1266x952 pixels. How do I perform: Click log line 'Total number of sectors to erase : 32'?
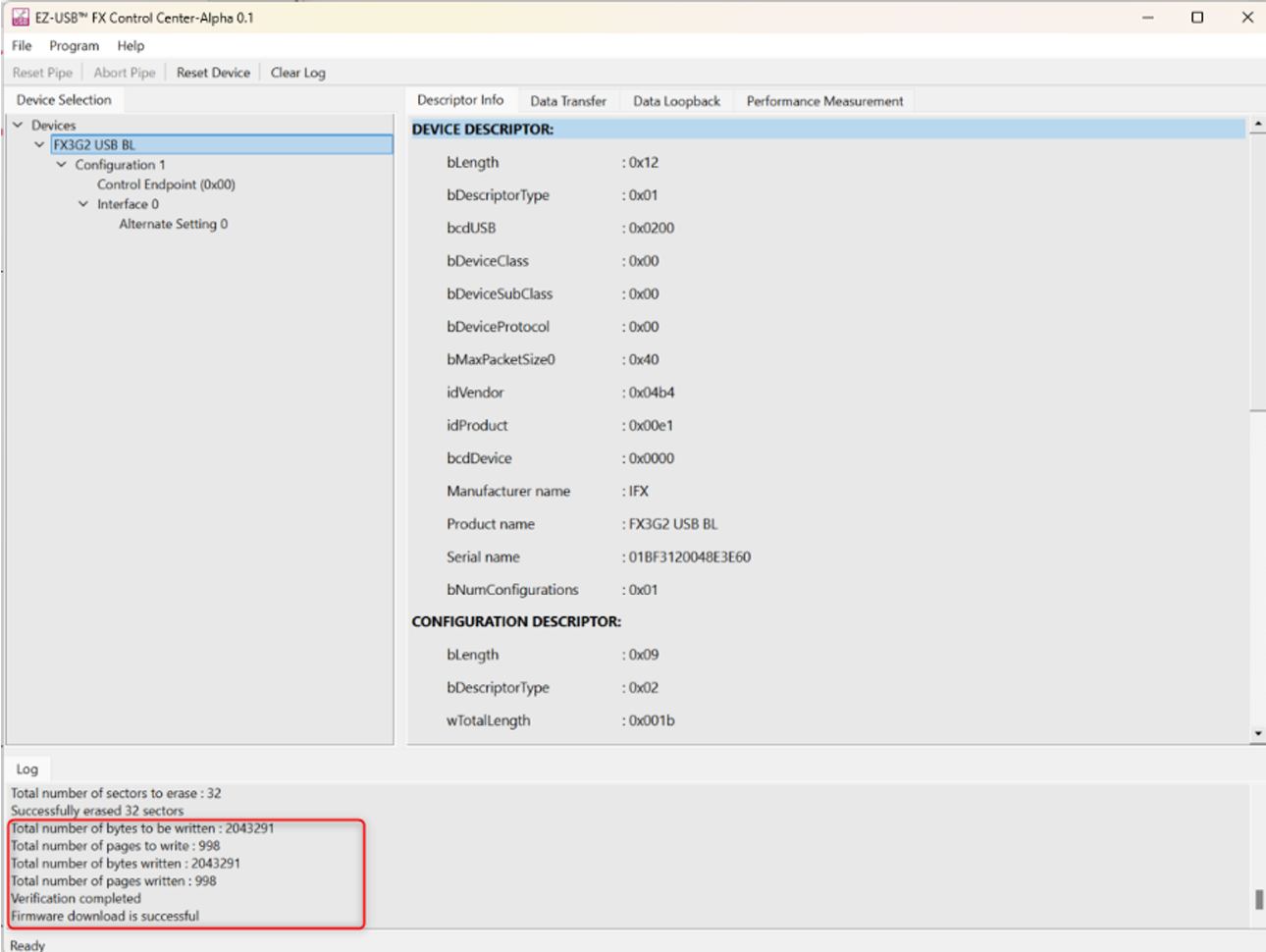[116, 793]
